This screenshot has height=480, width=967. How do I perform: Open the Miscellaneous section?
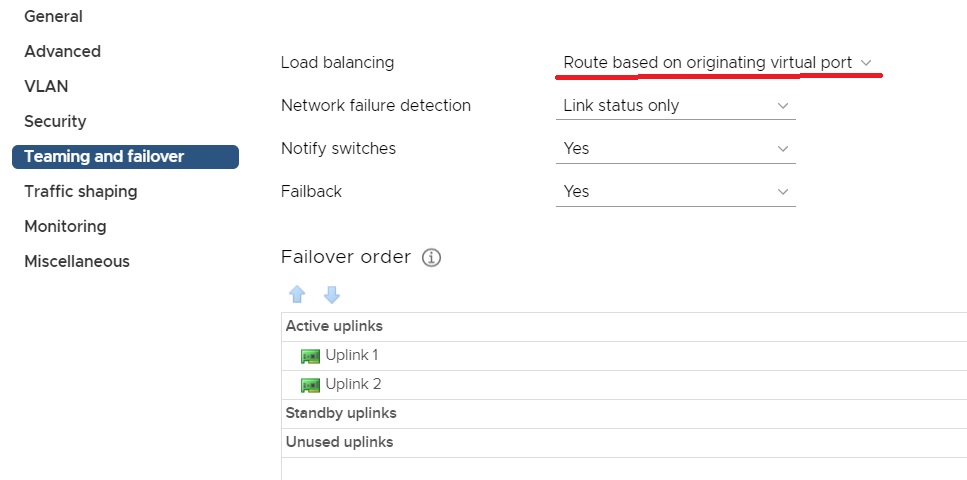[x=77, y=262]
